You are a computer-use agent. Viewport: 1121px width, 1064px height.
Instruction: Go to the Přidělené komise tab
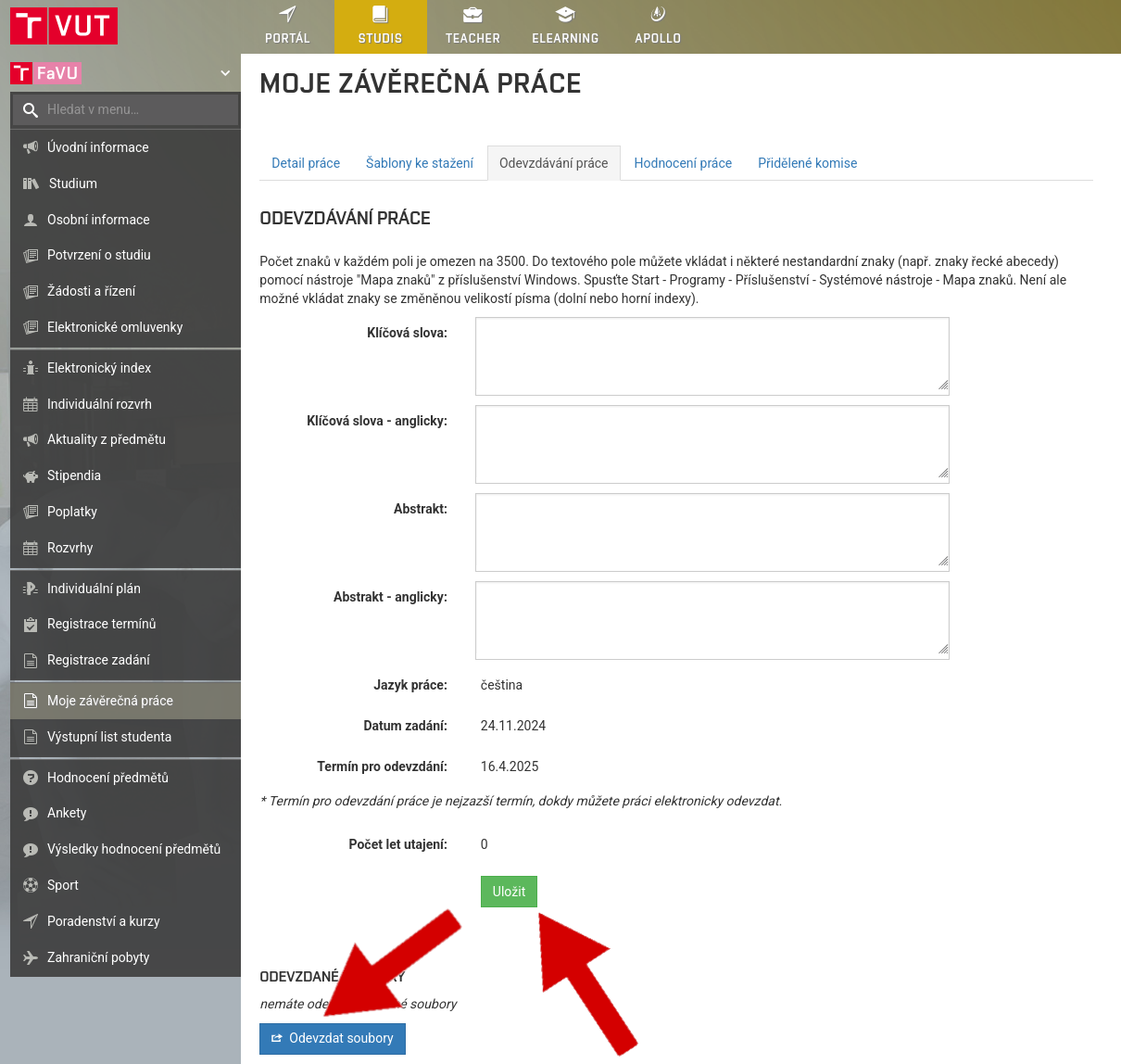(808, 163)
